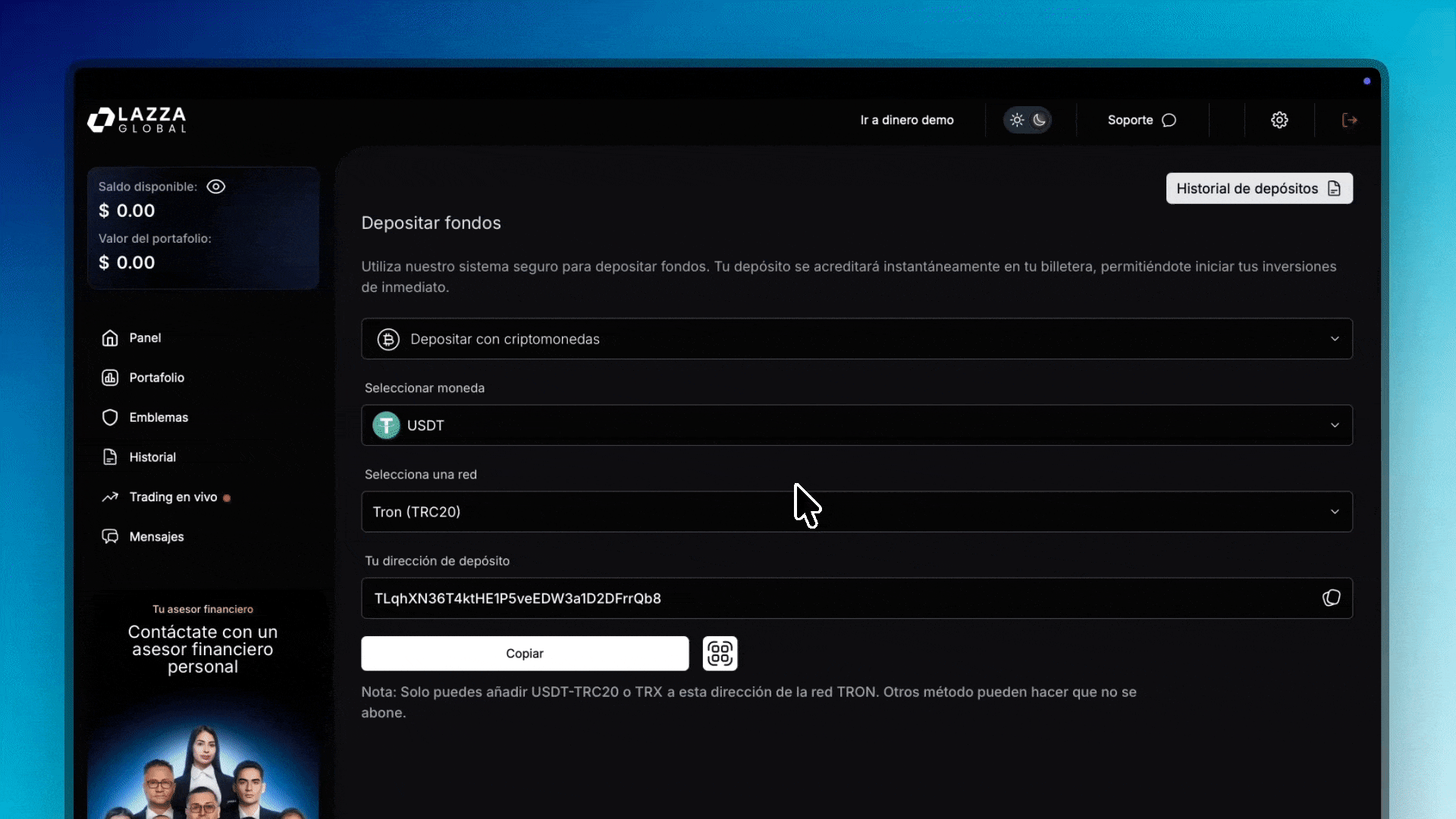Open the USDT currency dropdown

(x=856, y=425)
